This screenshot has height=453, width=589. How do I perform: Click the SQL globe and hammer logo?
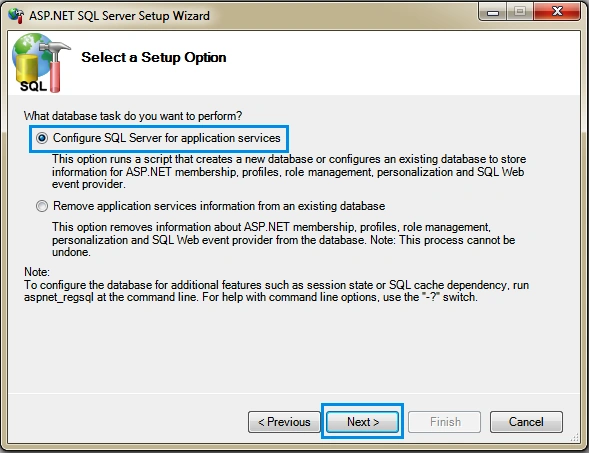[x=41, y=62]
